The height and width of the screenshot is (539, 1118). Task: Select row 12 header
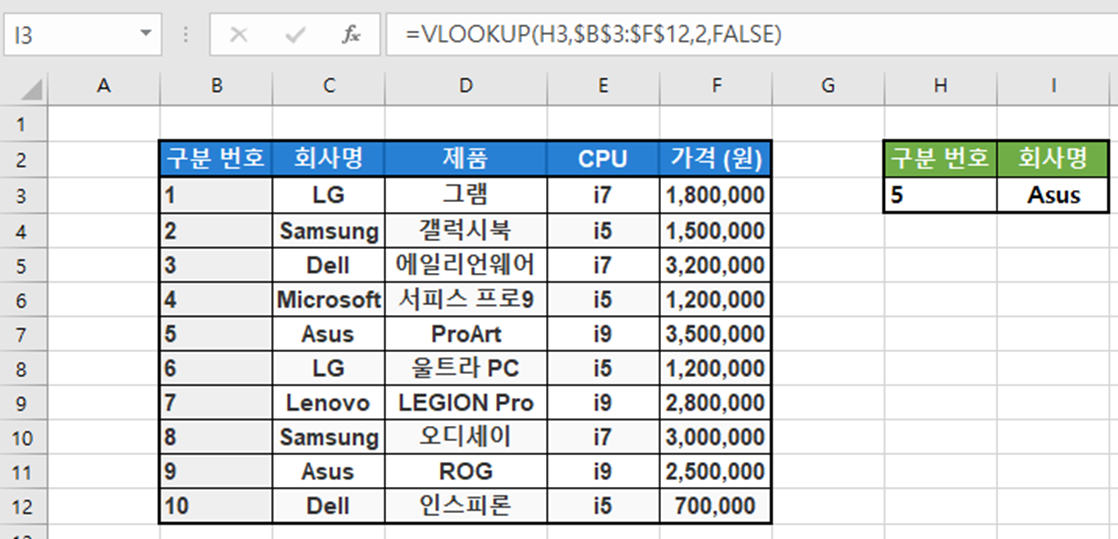[23, 506]
